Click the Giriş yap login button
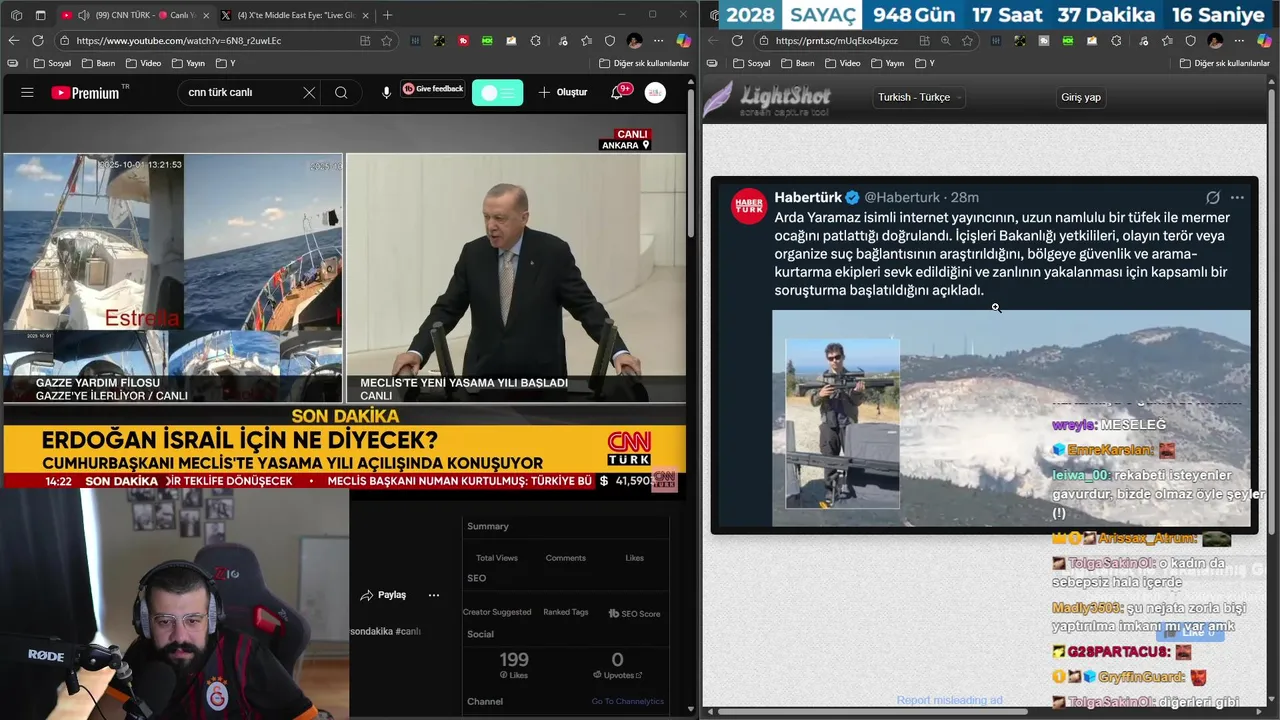 tap(1080, 97)
